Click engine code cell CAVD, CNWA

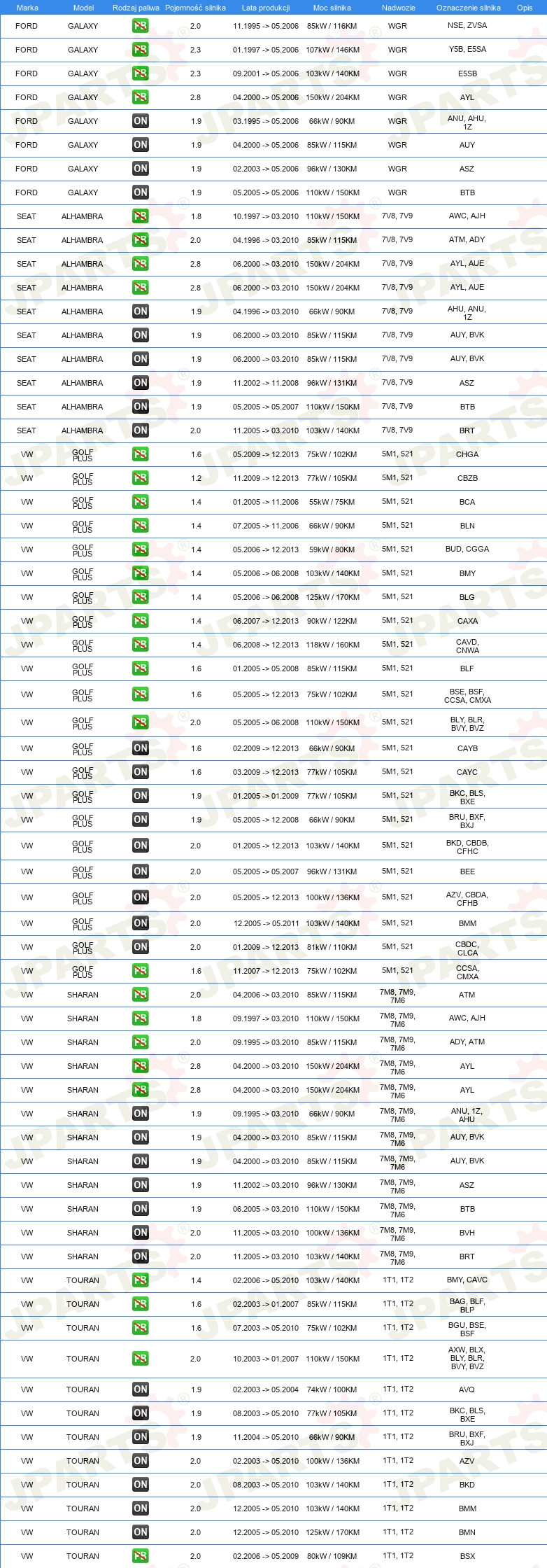coord(467,646)
